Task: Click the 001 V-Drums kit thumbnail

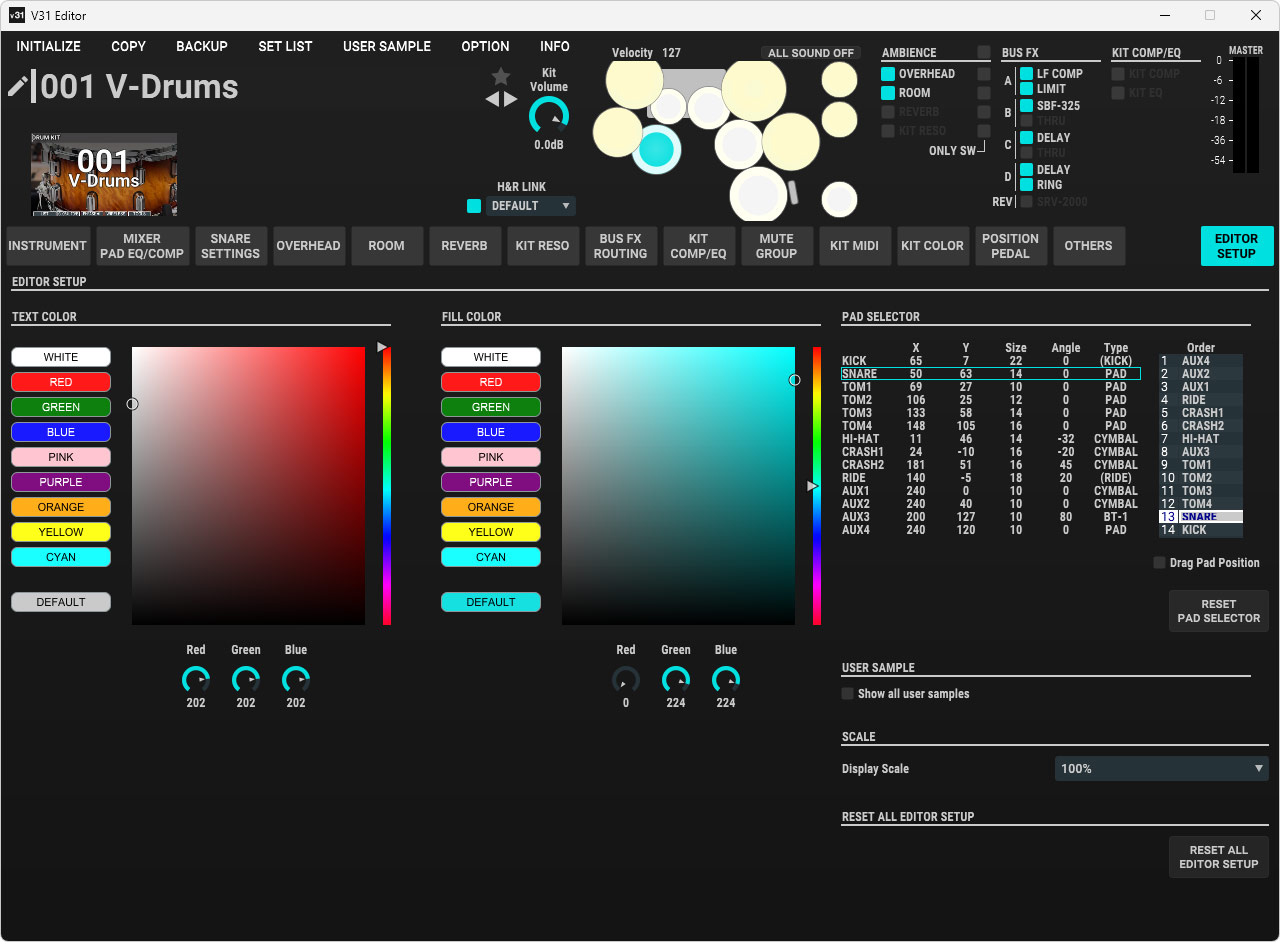Action: (104, 174)
